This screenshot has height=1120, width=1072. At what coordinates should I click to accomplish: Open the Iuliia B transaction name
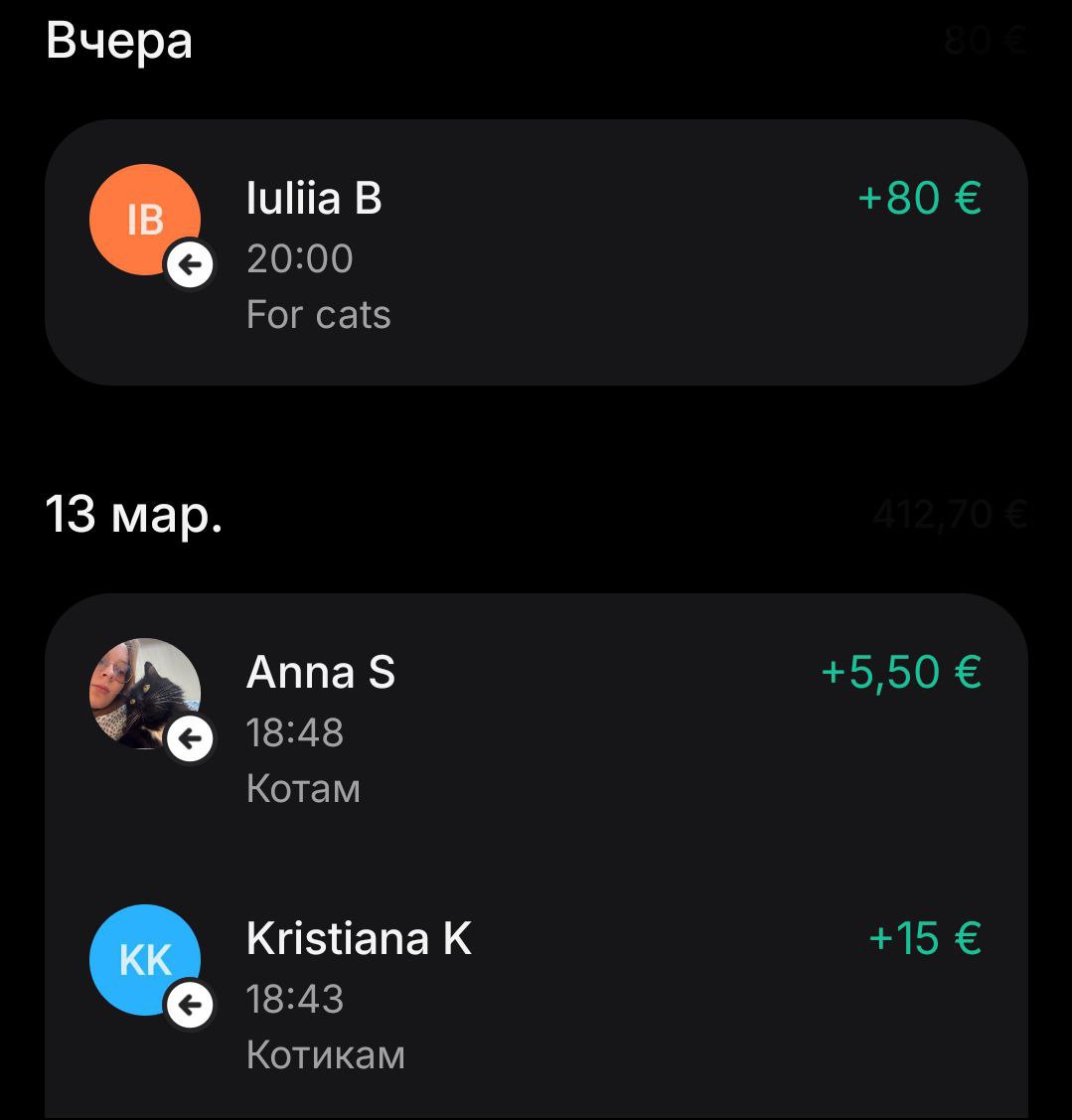[x=314, y=198]
